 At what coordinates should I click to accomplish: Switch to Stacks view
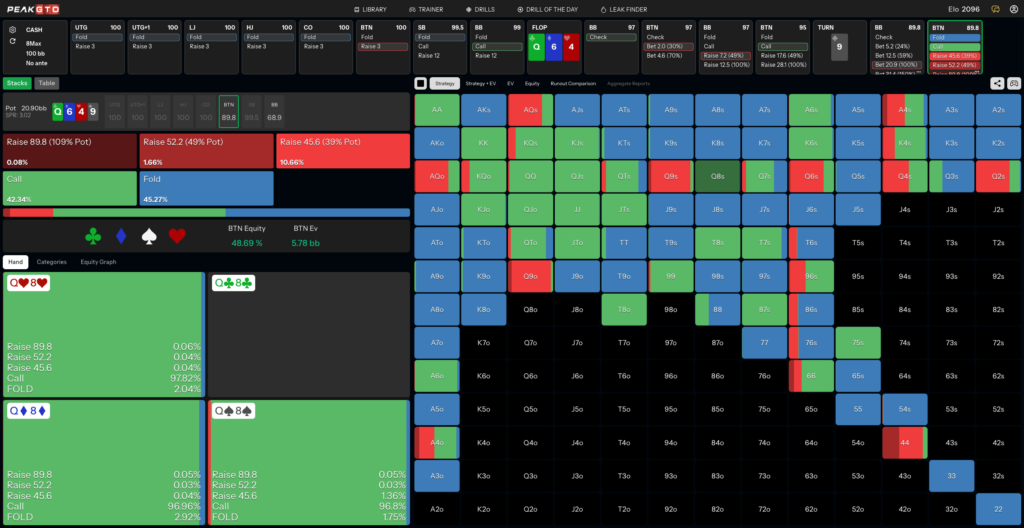coord(17,83)
